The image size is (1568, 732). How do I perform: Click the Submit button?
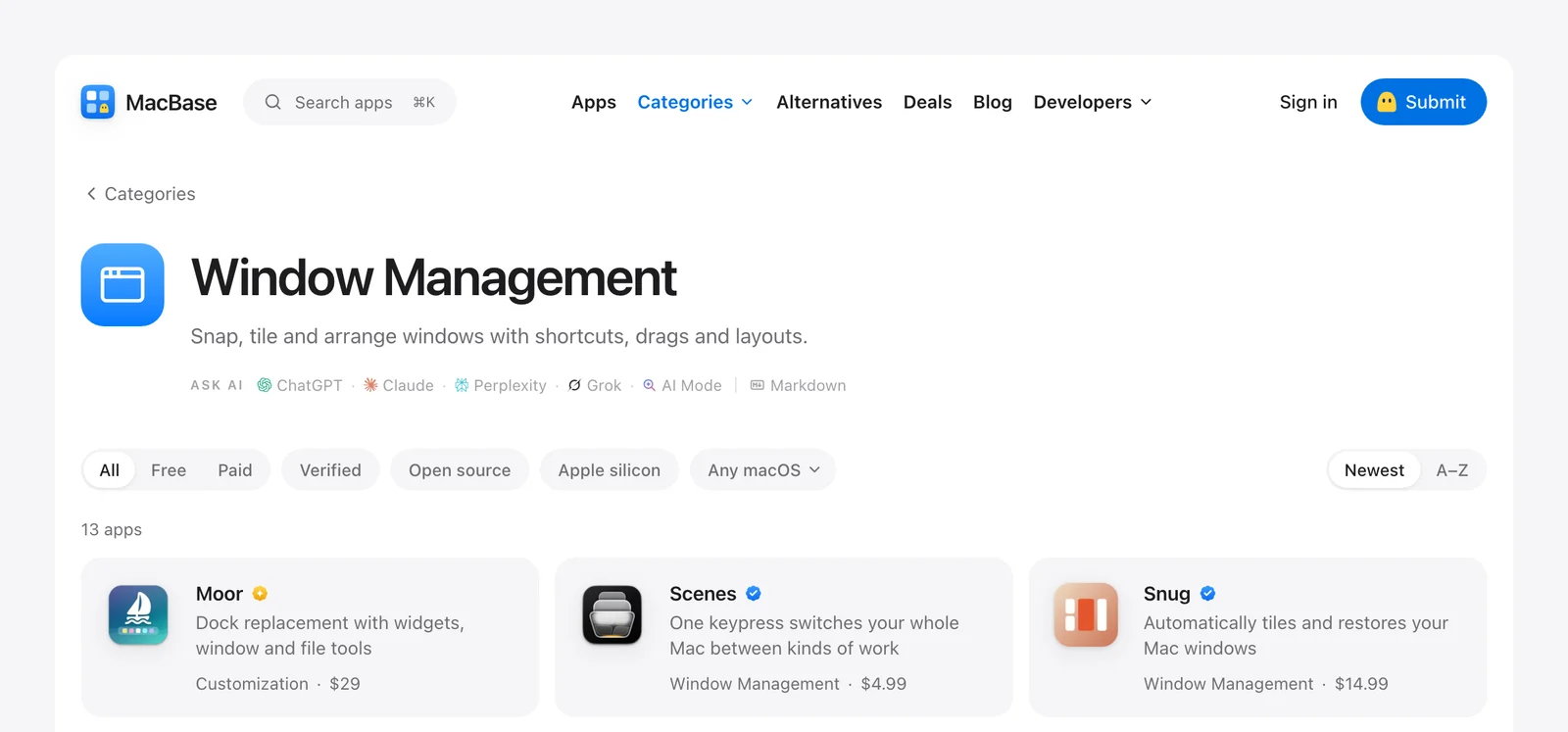point(1423,102)
